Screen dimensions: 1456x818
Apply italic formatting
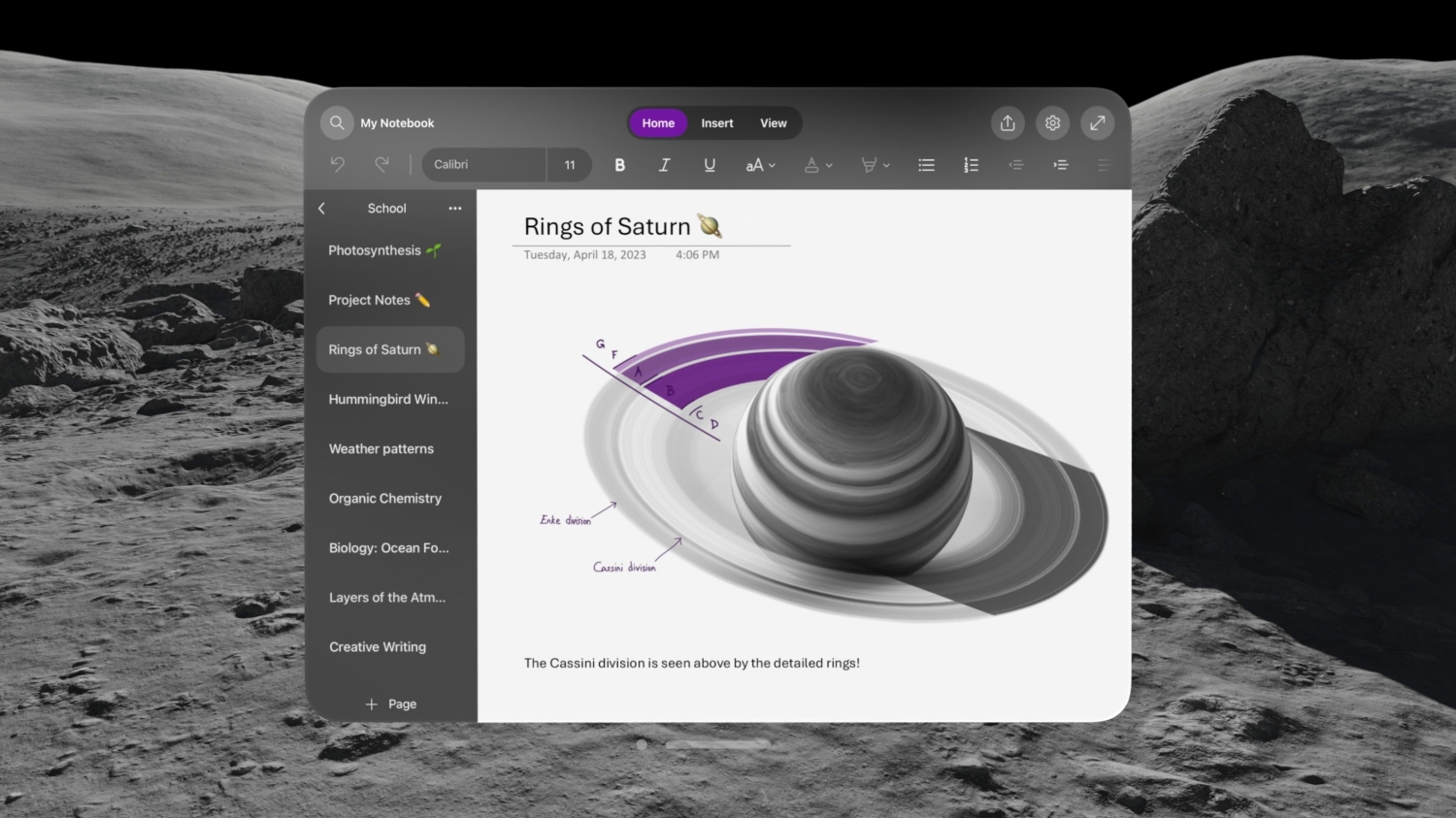[664, 164]
